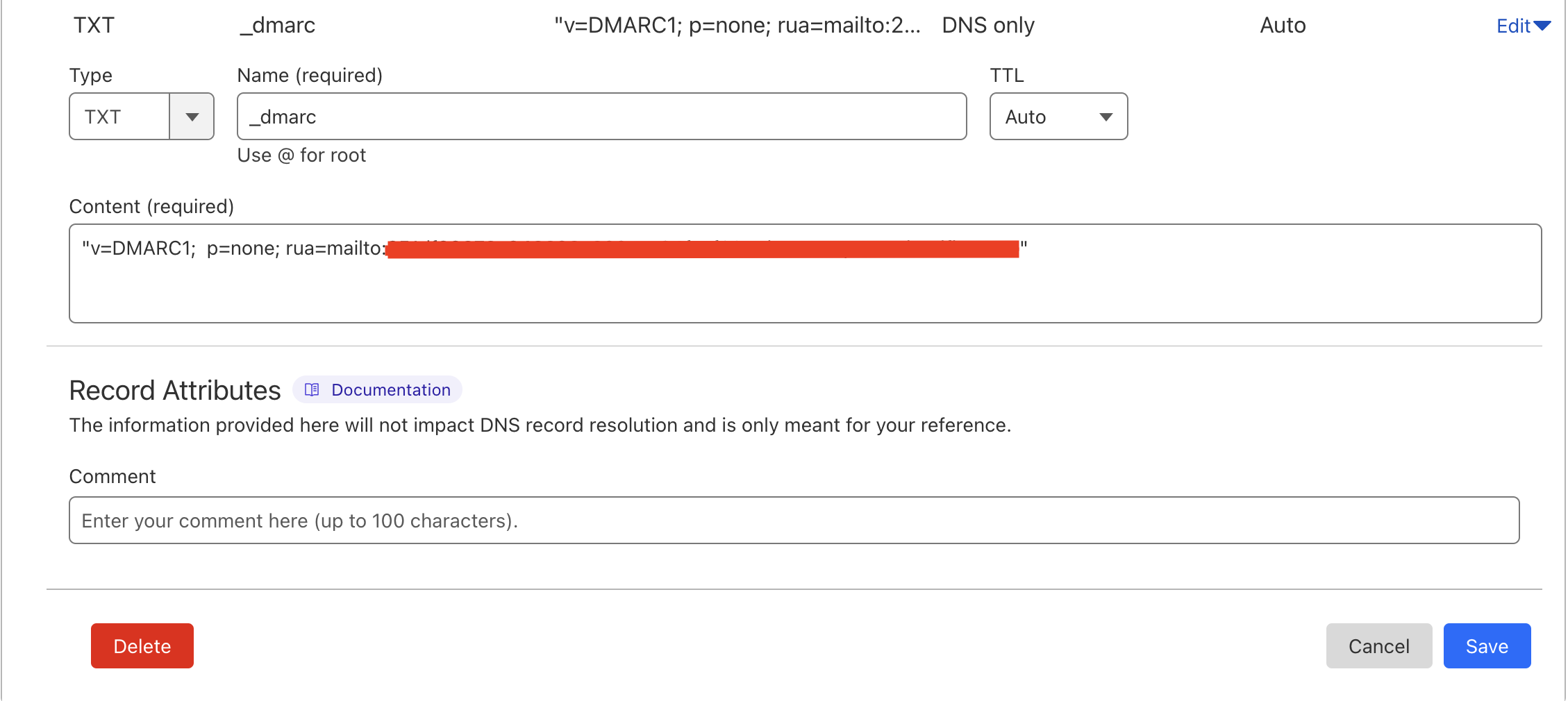The height and width of the screenshot is (701, 1568).
Task: Select the TXT type cell in the record row
Action: click(94, 26)
